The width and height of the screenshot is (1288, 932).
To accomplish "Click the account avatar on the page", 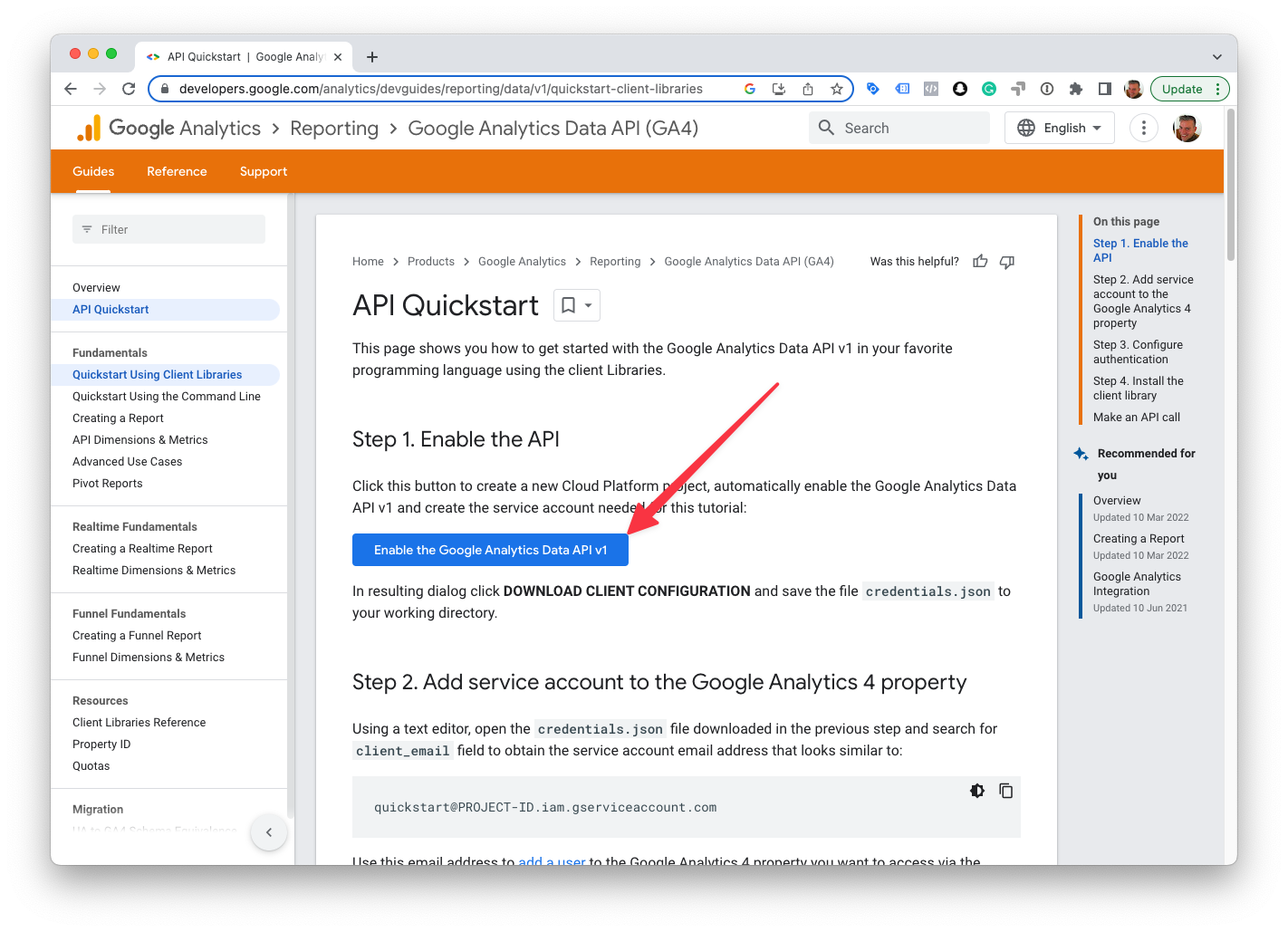I will pos(1187,128).
